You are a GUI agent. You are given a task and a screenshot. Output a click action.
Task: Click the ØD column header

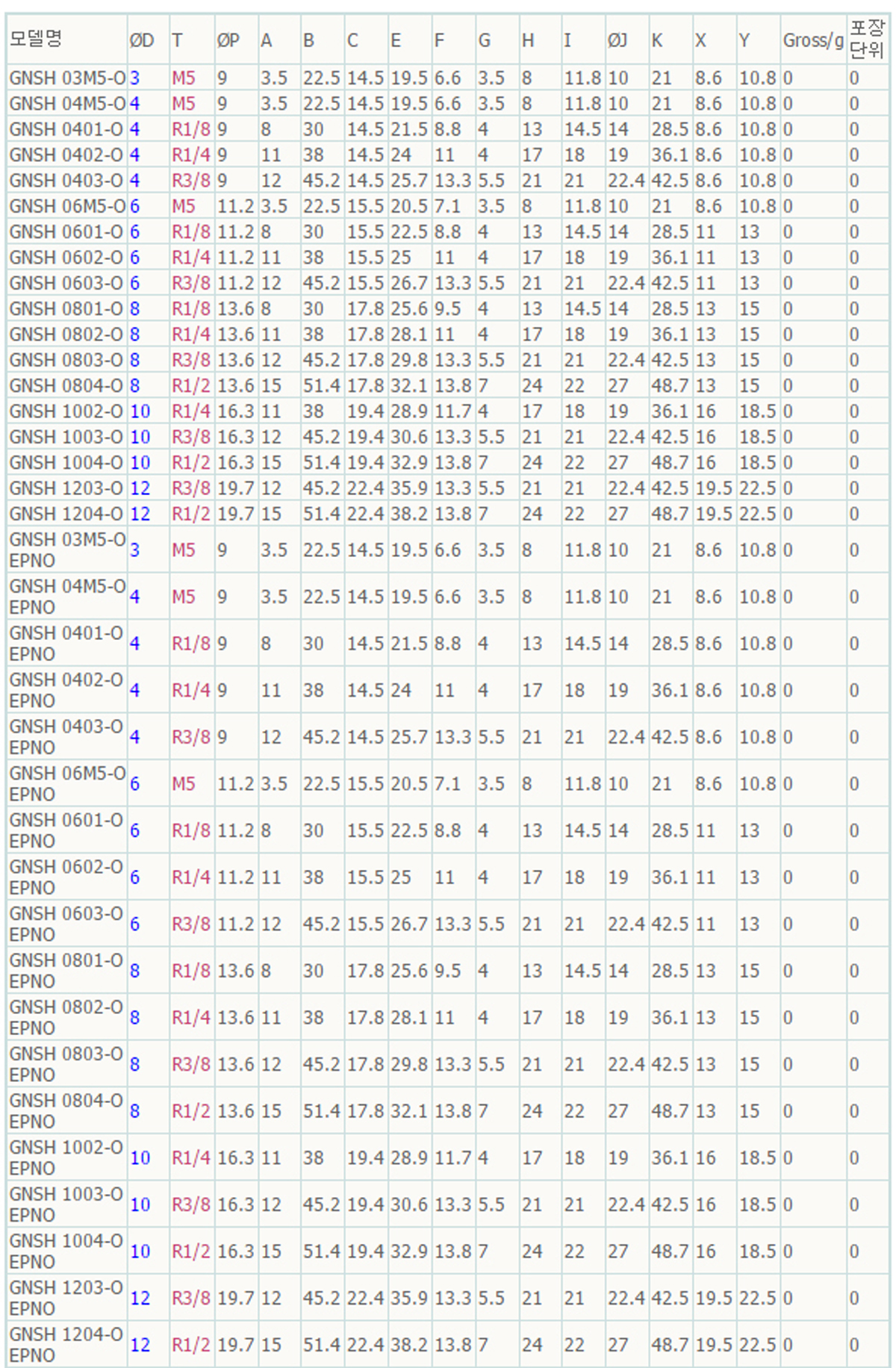coord(142,40)
